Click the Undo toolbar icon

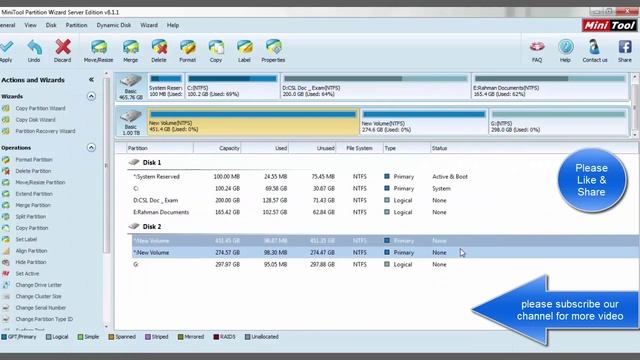tap(34, 48)
